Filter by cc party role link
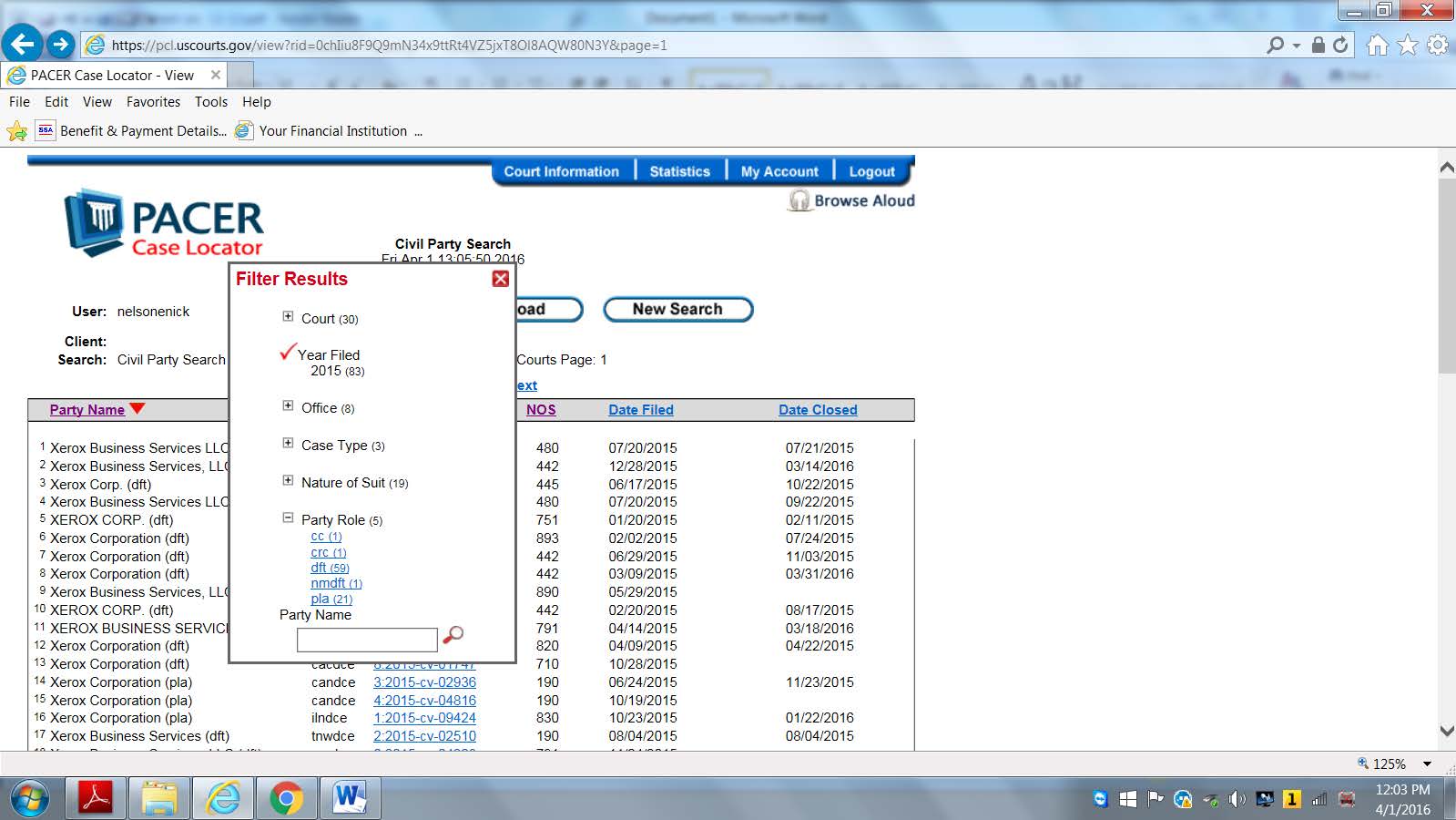Image resolution: width=1456 pixels, height=820 pixels. click(326, 537)
